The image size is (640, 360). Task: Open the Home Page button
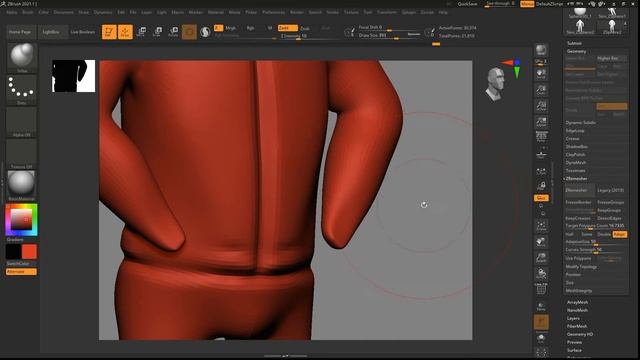[x=21, y=32]
